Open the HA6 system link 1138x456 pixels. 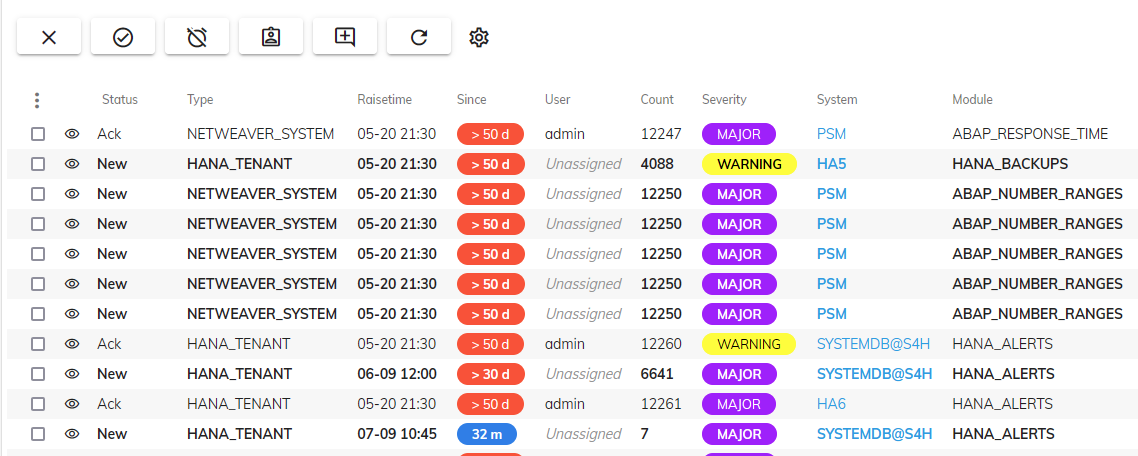831,404
